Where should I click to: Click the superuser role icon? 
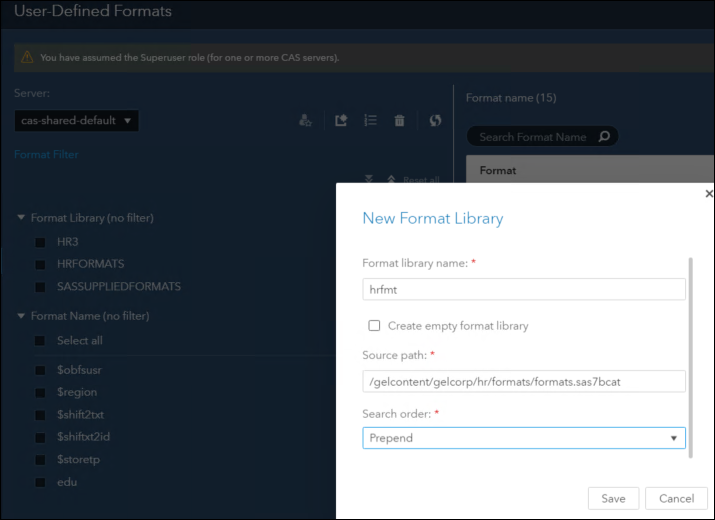click(x=306, y=121)
